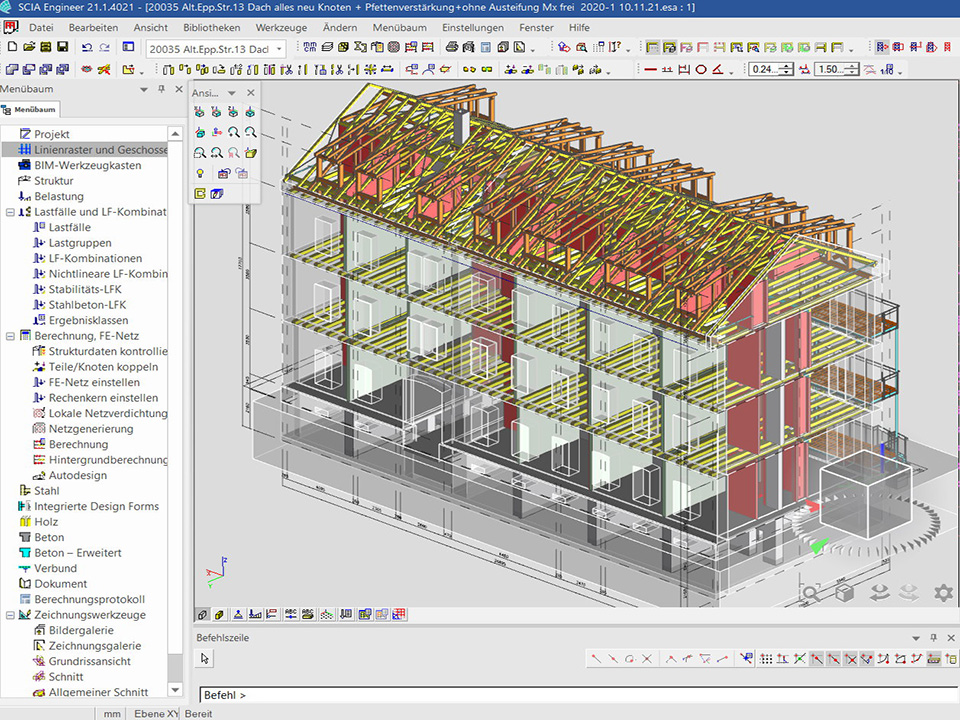Open the Werkzeuge menu

[x=281, y=27]
